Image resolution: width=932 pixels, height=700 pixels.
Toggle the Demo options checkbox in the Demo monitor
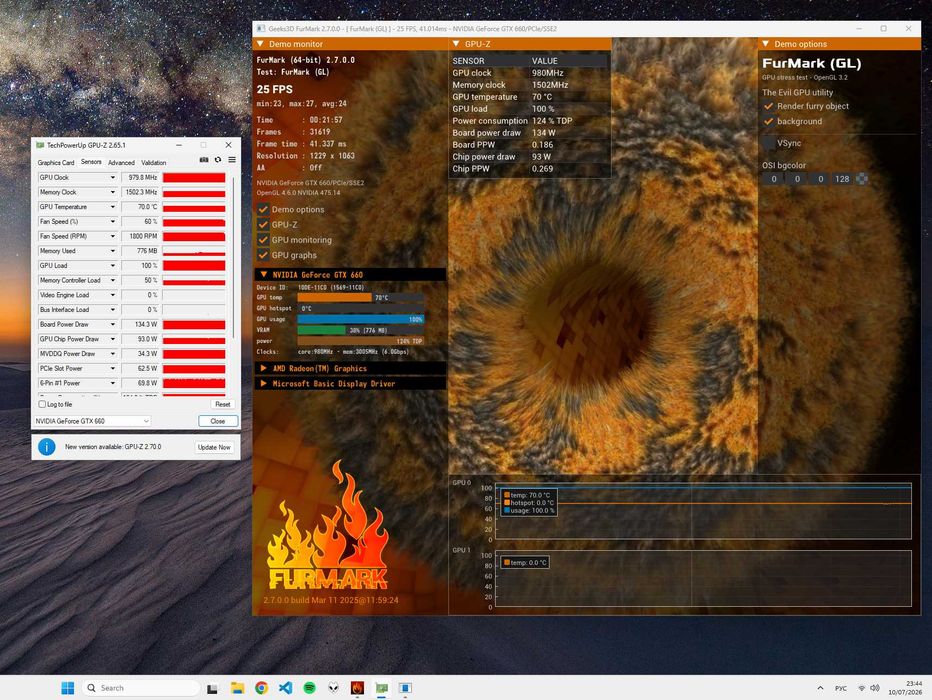point(263,209)
